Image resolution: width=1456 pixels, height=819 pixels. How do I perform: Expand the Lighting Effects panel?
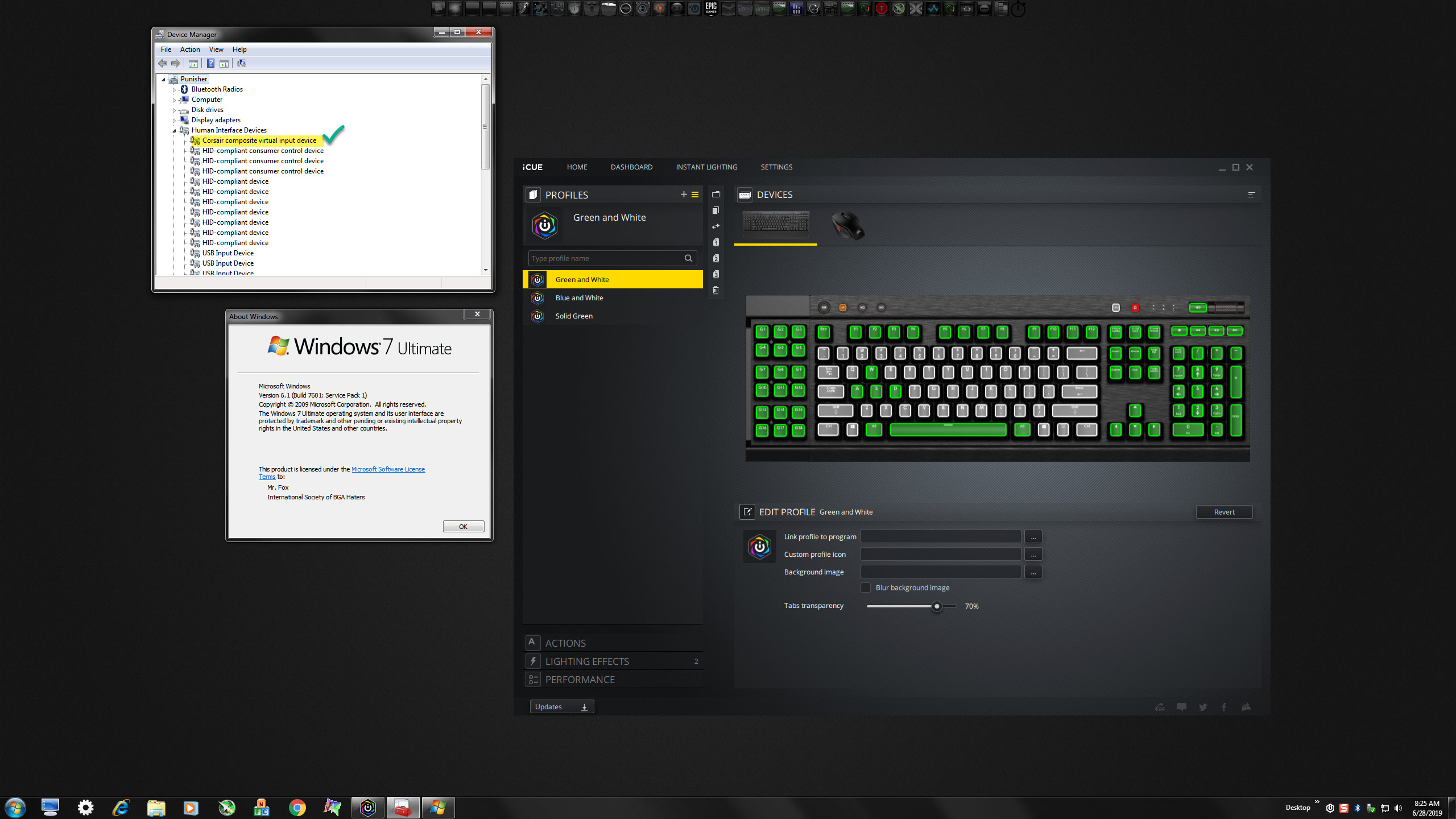pos(613,661)
